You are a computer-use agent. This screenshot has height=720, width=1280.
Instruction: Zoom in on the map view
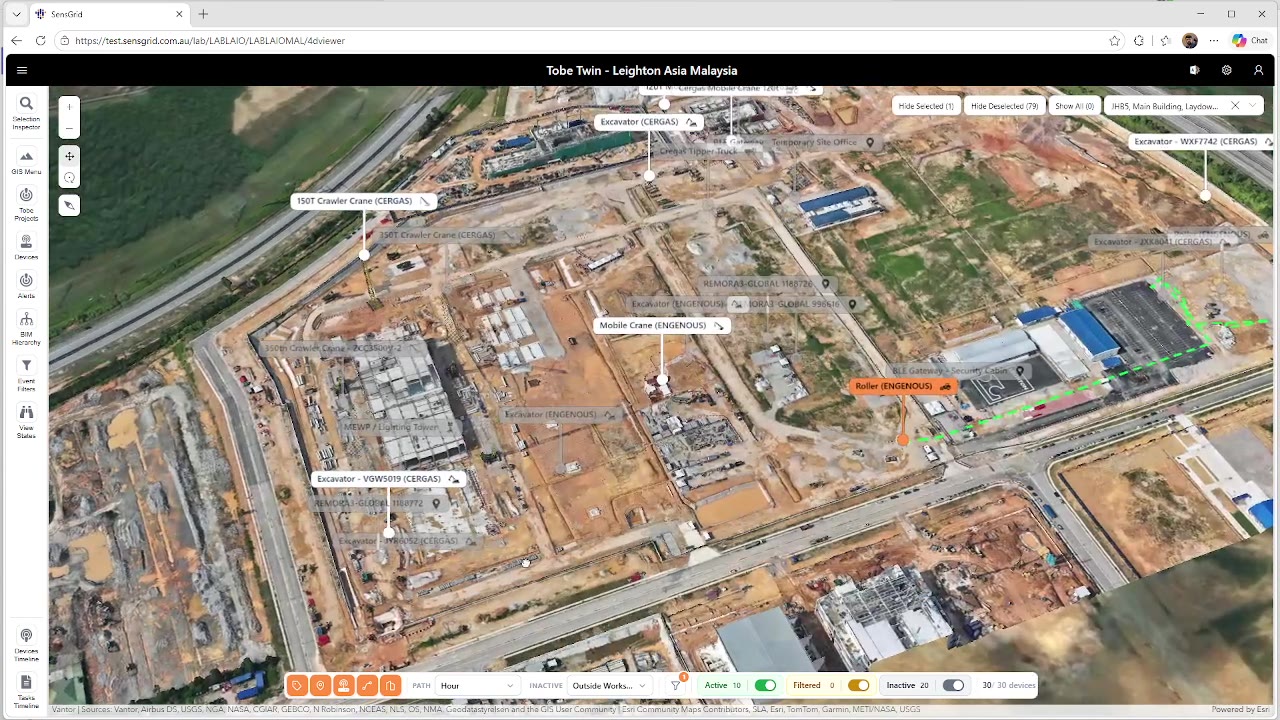tap(69, 106)
